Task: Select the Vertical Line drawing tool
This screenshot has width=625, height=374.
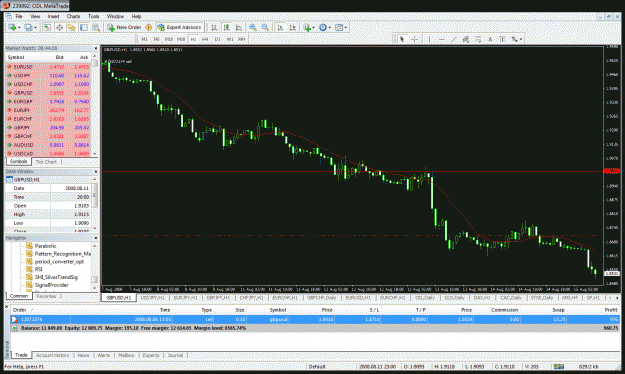Action: tap(429, 39)
